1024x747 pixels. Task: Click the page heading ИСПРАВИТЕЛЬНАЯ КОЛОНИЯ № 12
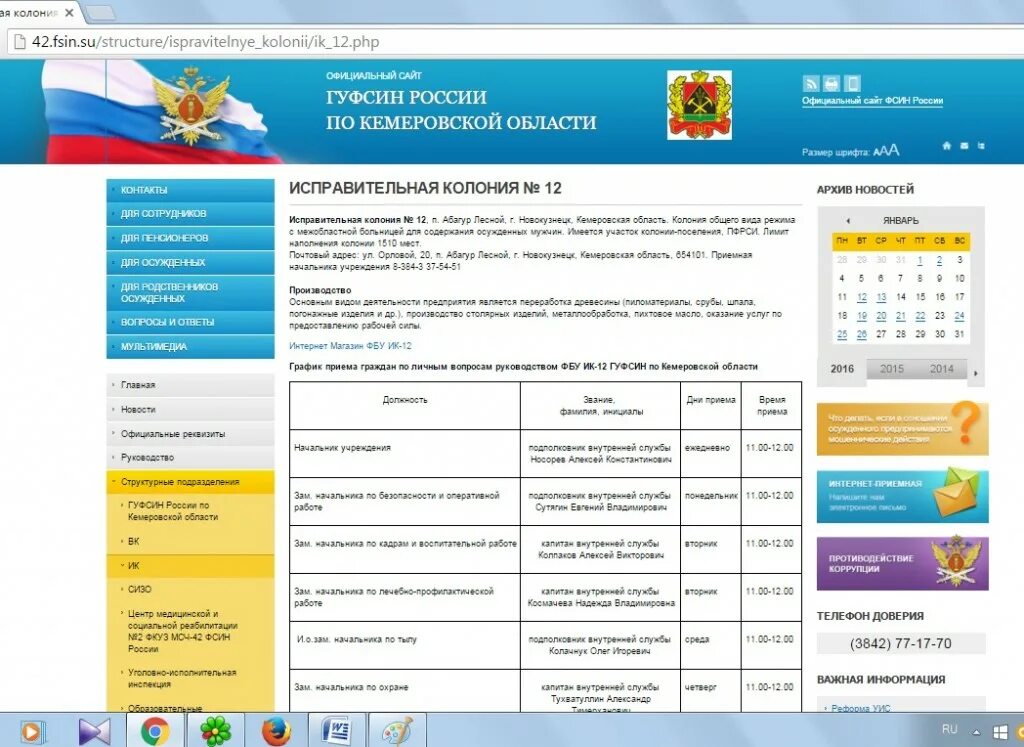pyautogui.click(x=425, y=188)
